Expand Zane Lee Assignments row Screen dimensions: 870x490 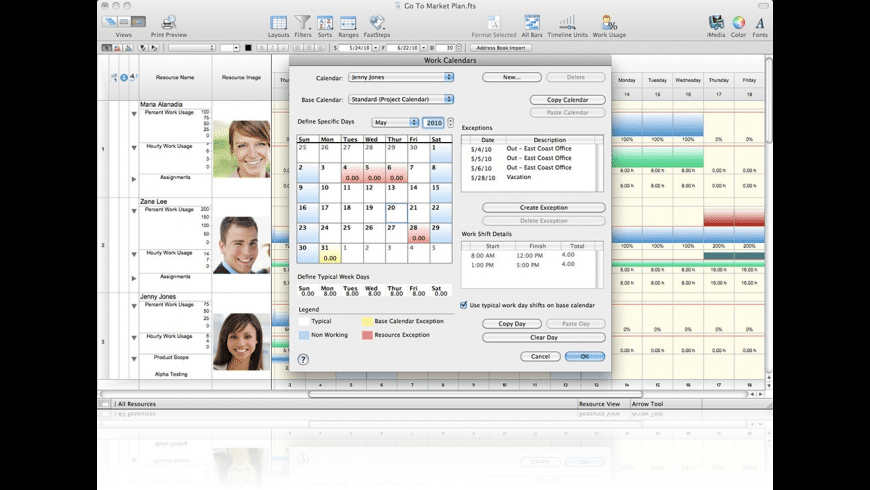tap(134, 278)
